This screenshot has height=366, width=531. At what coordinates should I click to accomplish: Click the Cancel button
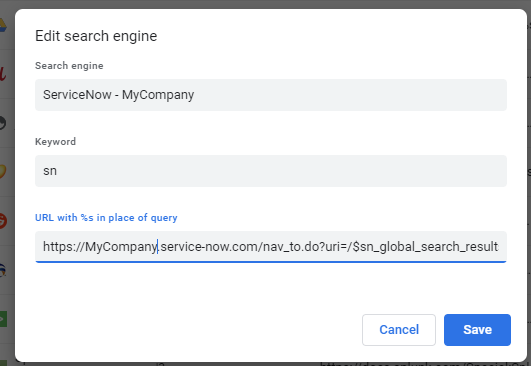click(399, 330)
